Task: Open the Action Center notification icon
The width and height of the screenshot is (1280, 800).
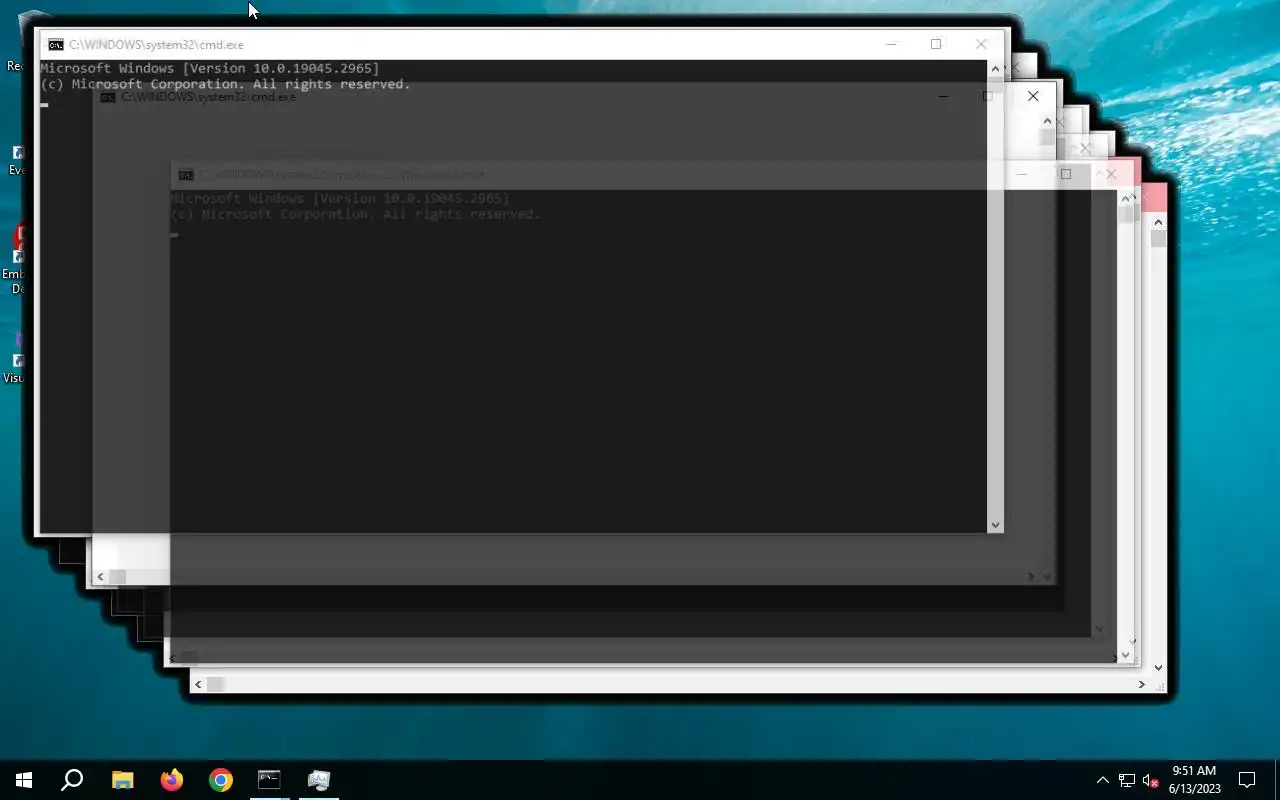Action: point(1247,780)
